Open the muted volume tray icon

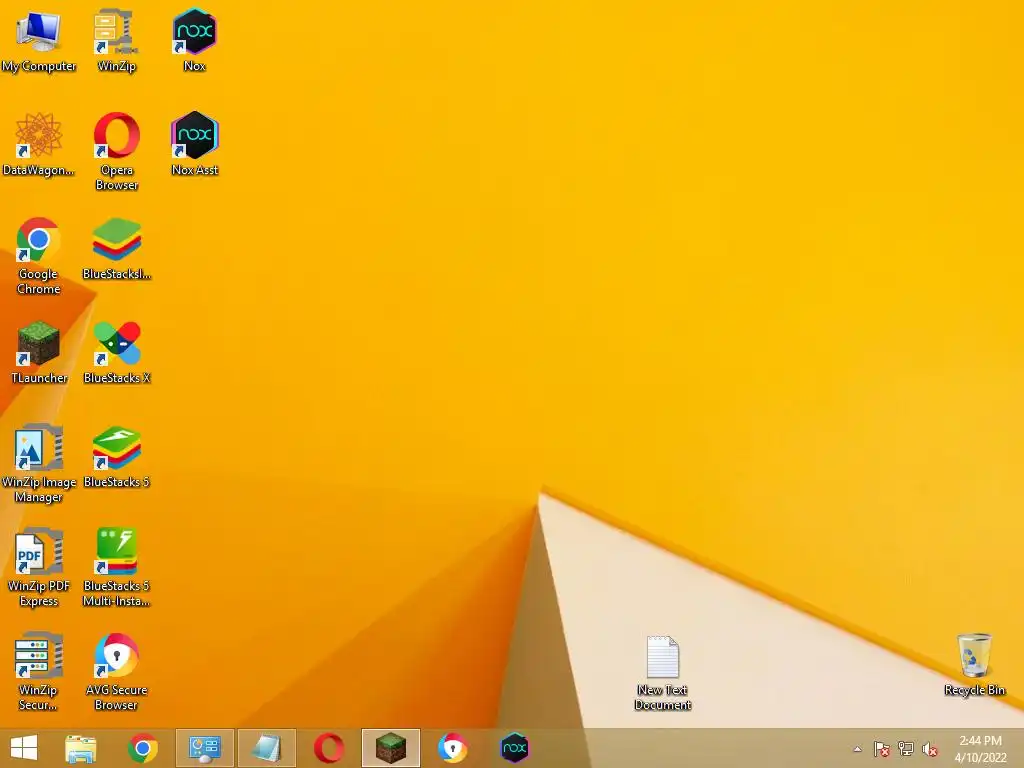(x=930, y=749)
